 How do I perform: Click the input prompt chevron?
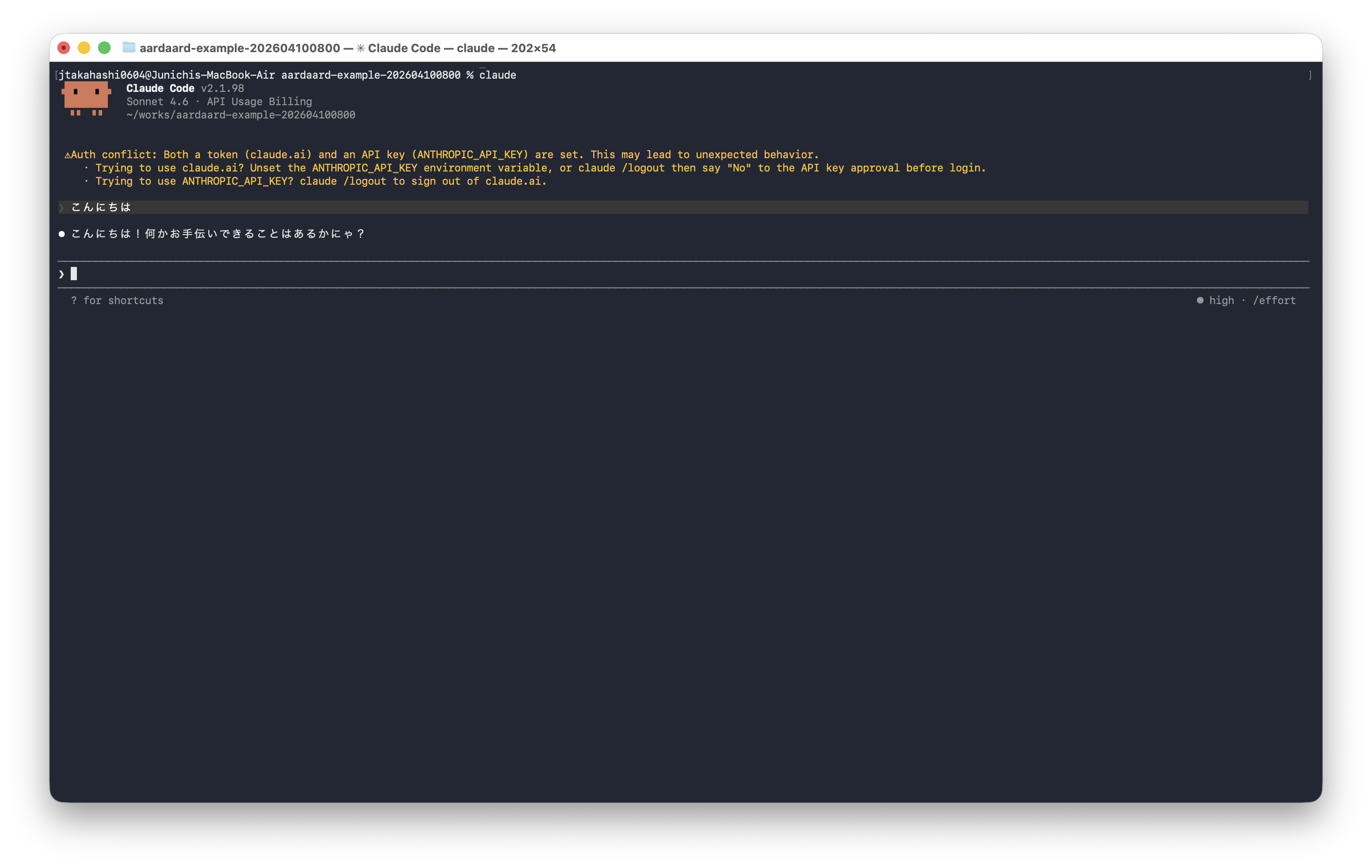tap(61, 274)
